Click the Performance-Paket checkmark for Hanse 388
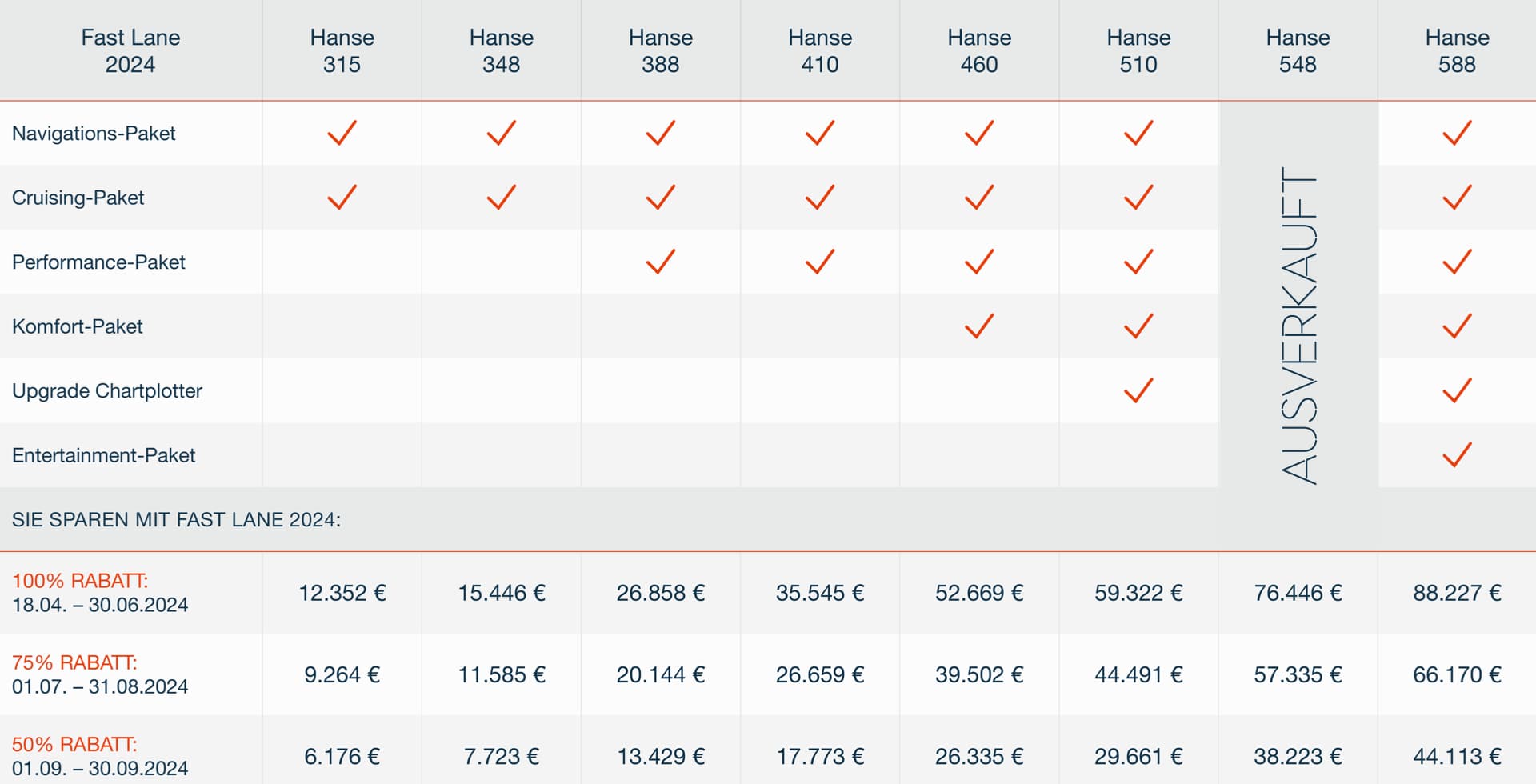Viewport: 1536px width, 784px height. (660, 262)
